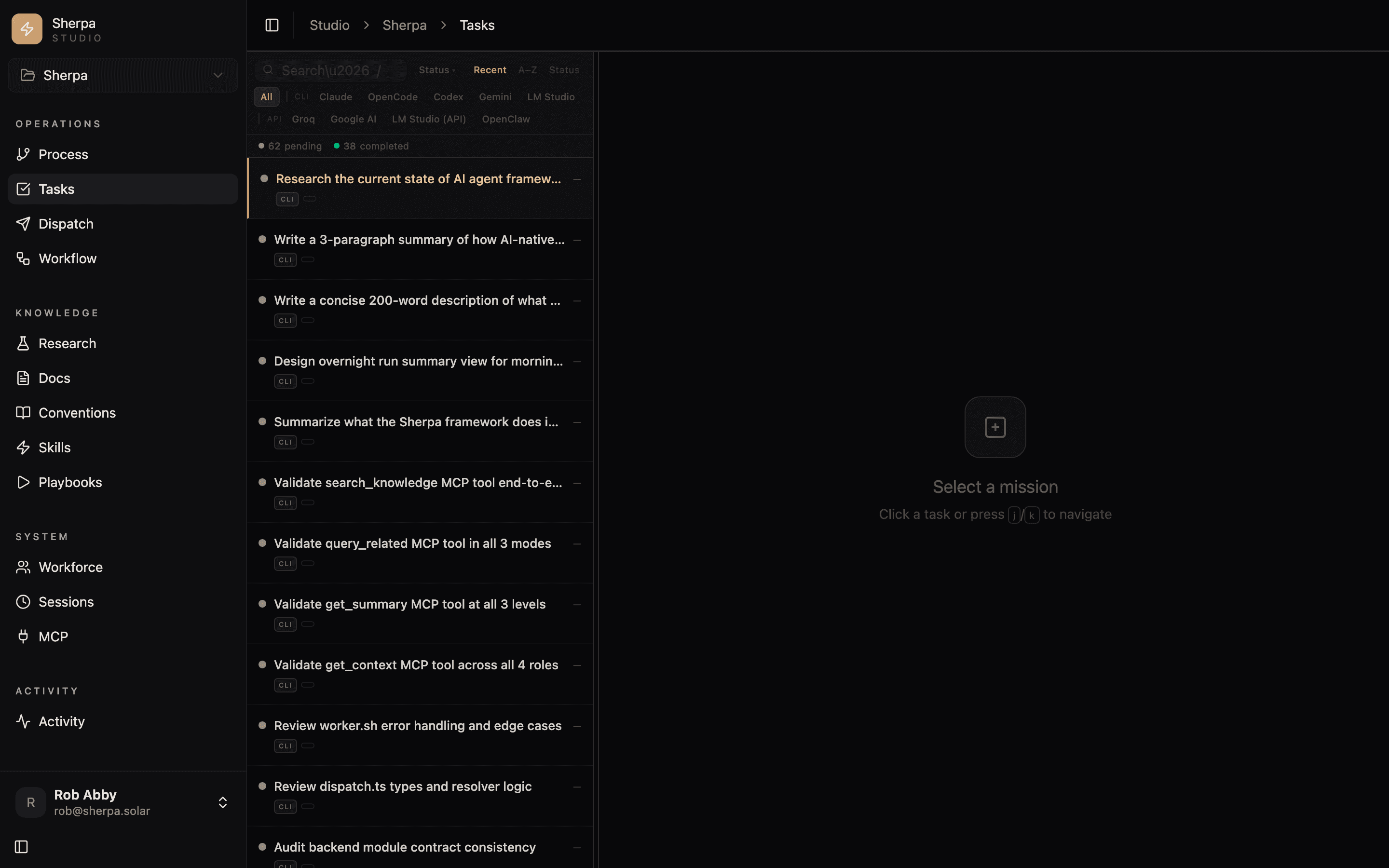
Task: Open Dispatch via paper plane icon
Action: coord(23,224)
